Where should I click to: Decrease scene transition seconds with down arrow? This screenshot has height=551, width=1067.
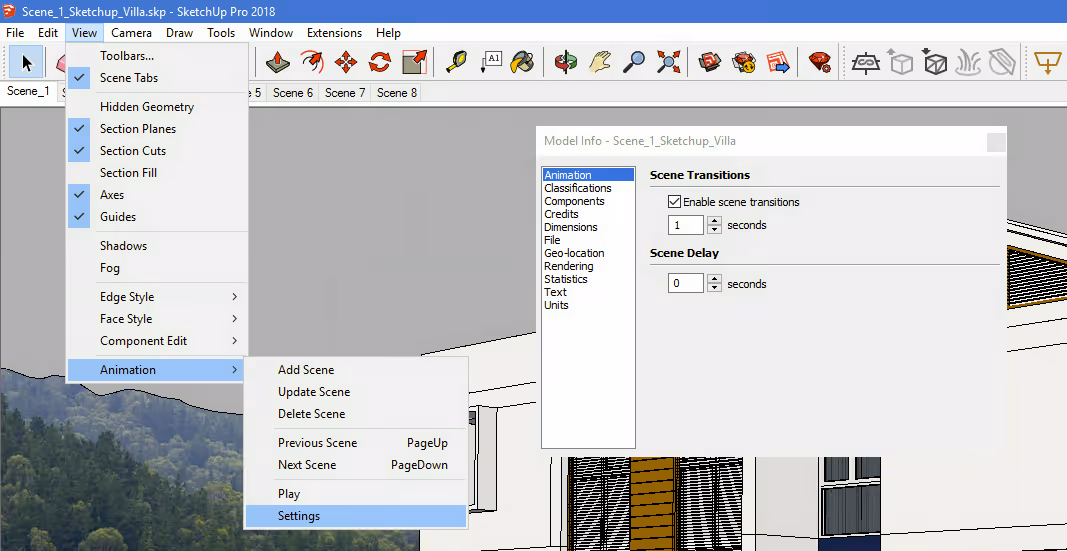point(714,229)
